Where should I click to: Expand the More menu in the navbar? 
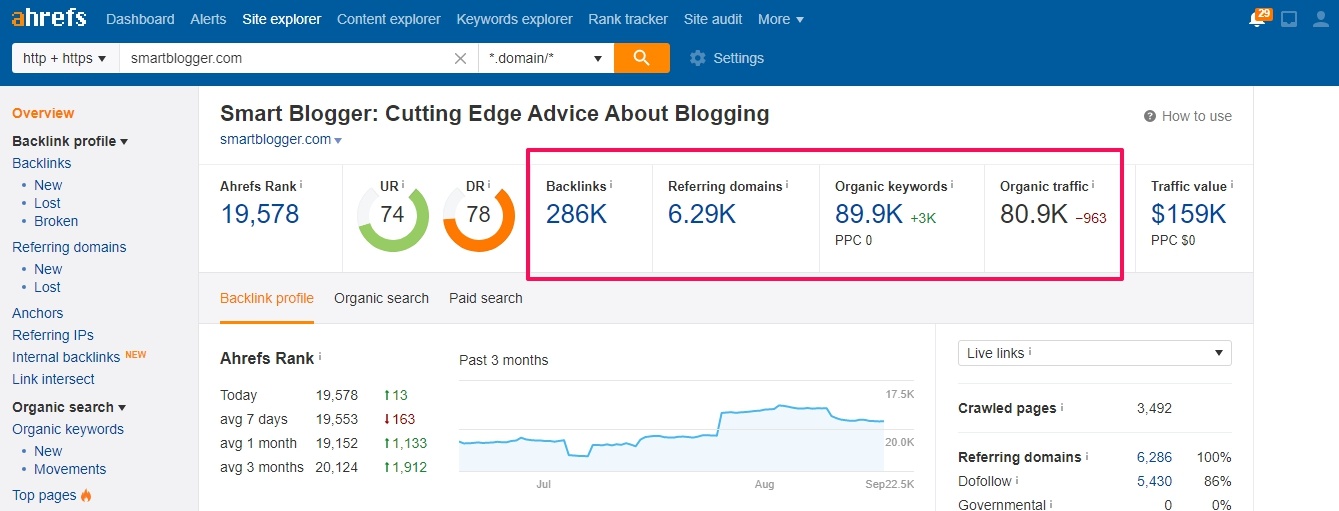[x=780, y=19]
